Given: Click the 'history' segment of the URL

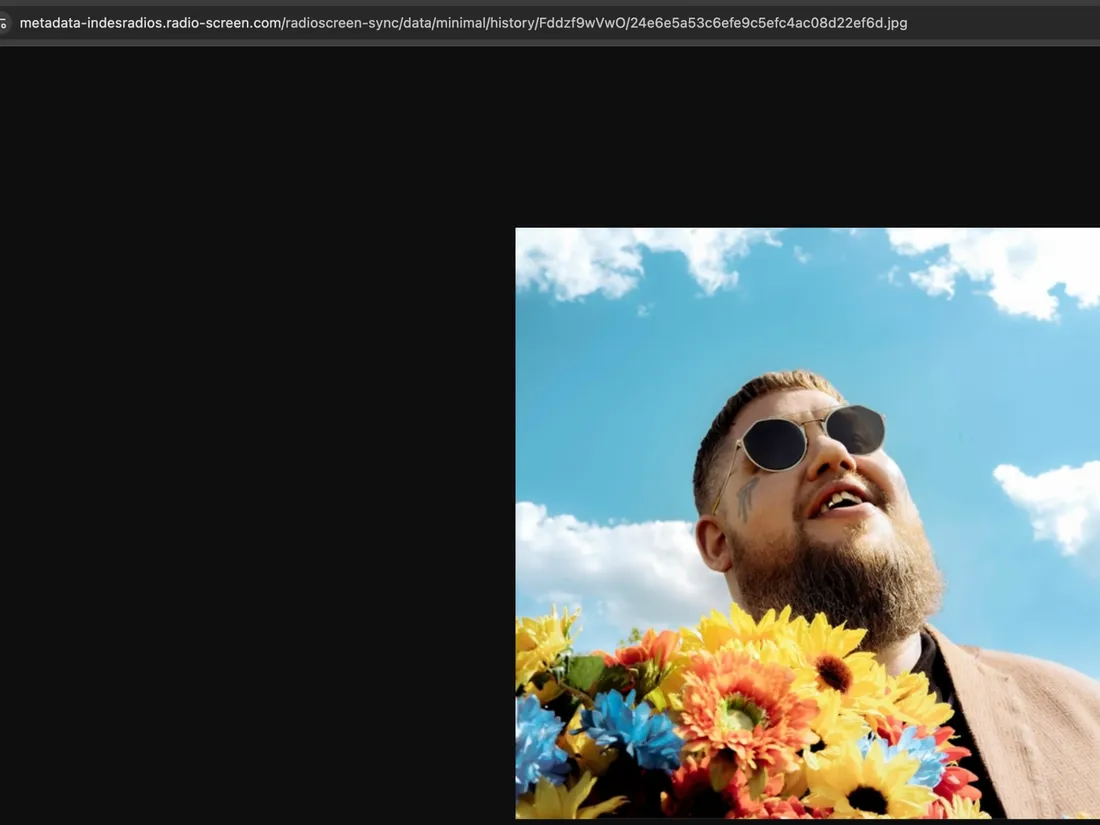Looking at the screenshot, I should [511, 22].
